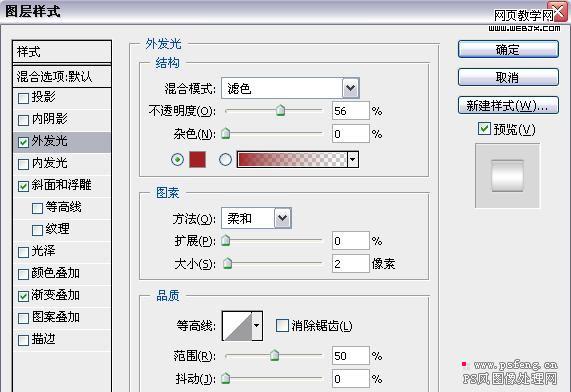571x392 pixels.
Task: Select the 斜面和浮雕 list entry label
Action: (61, 185)
